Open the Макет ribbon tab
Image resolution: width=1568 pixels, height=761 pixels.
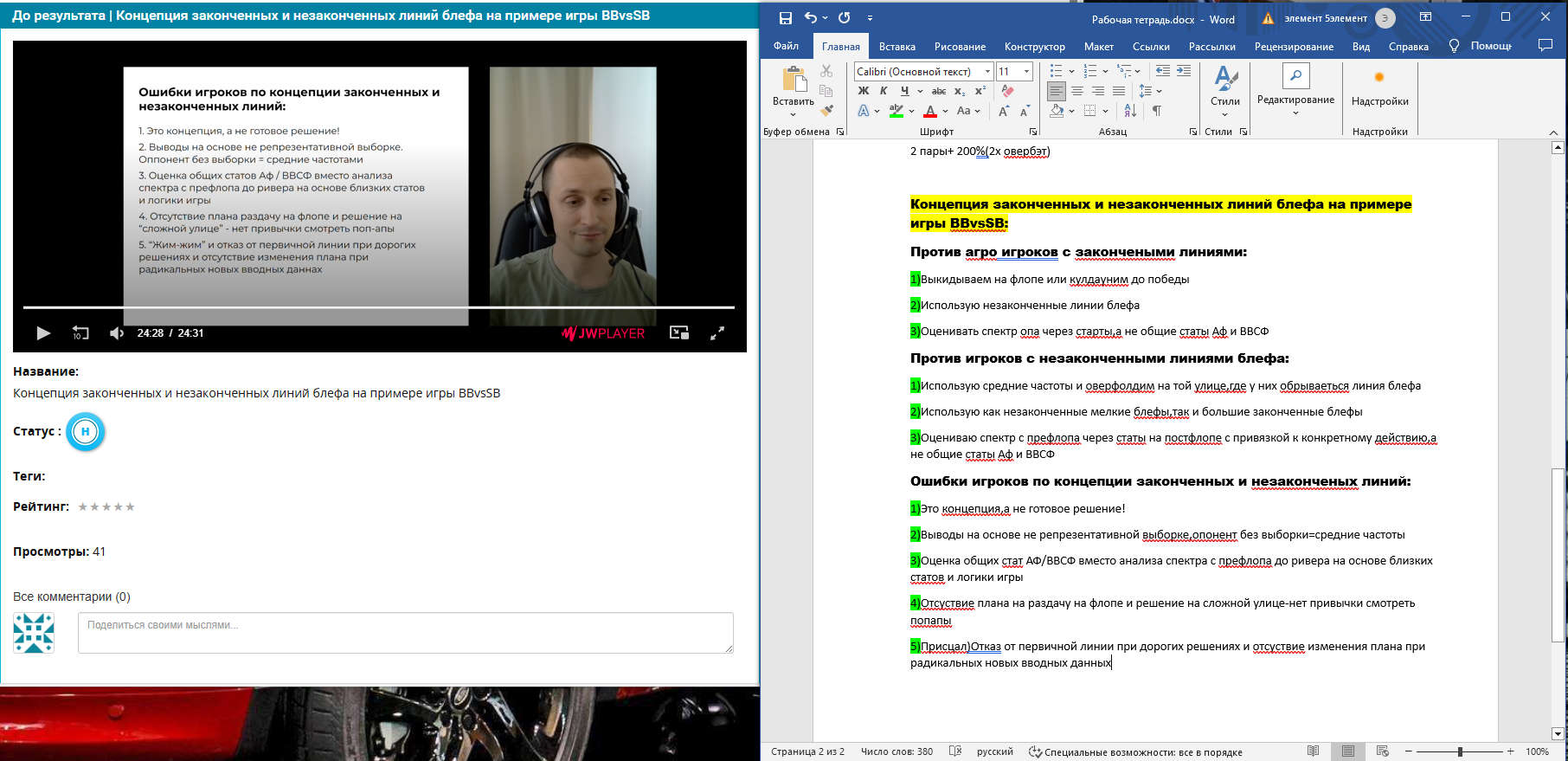[1098, 47]
